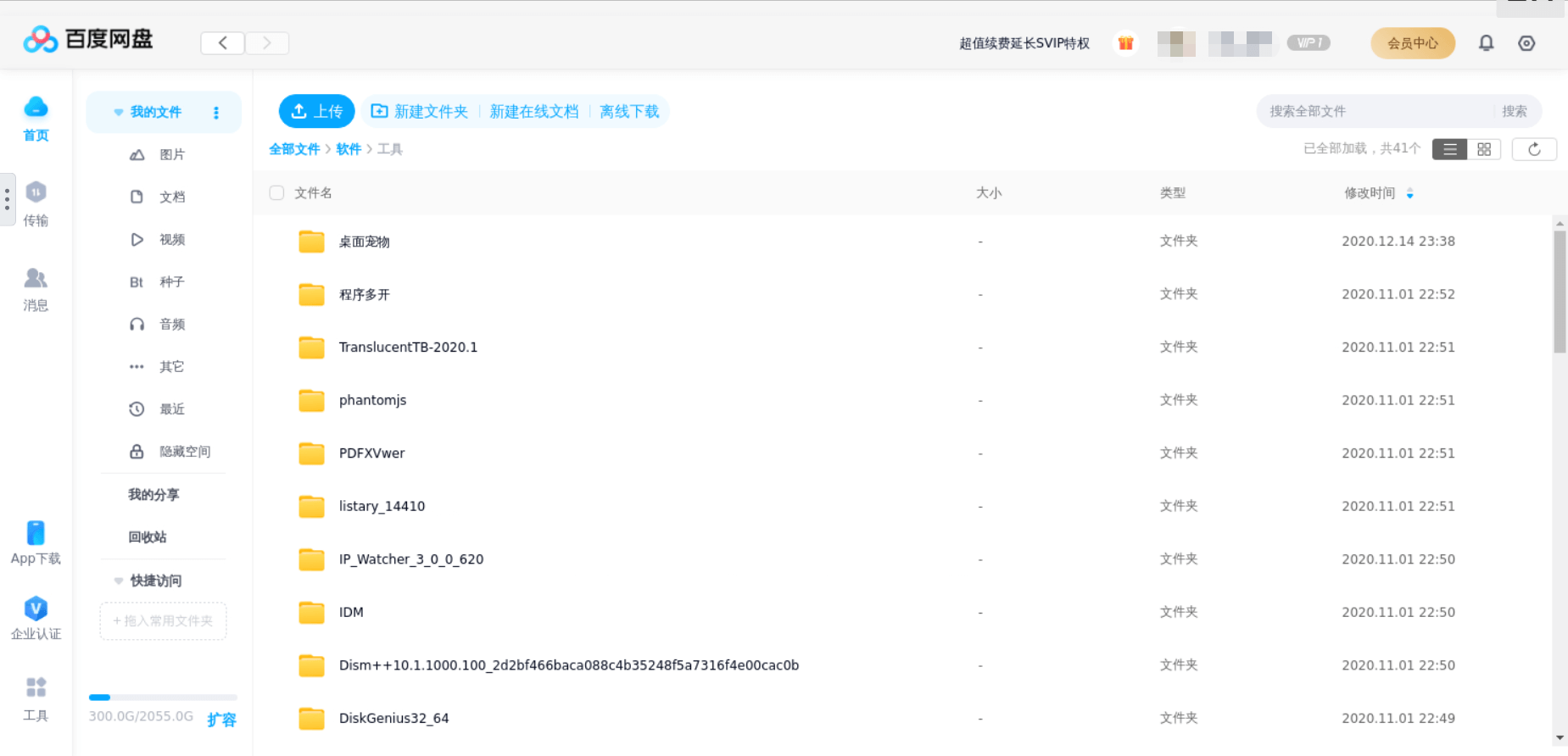Click the storage usage progress bar

pyautogui.click(x=163, y=698)
